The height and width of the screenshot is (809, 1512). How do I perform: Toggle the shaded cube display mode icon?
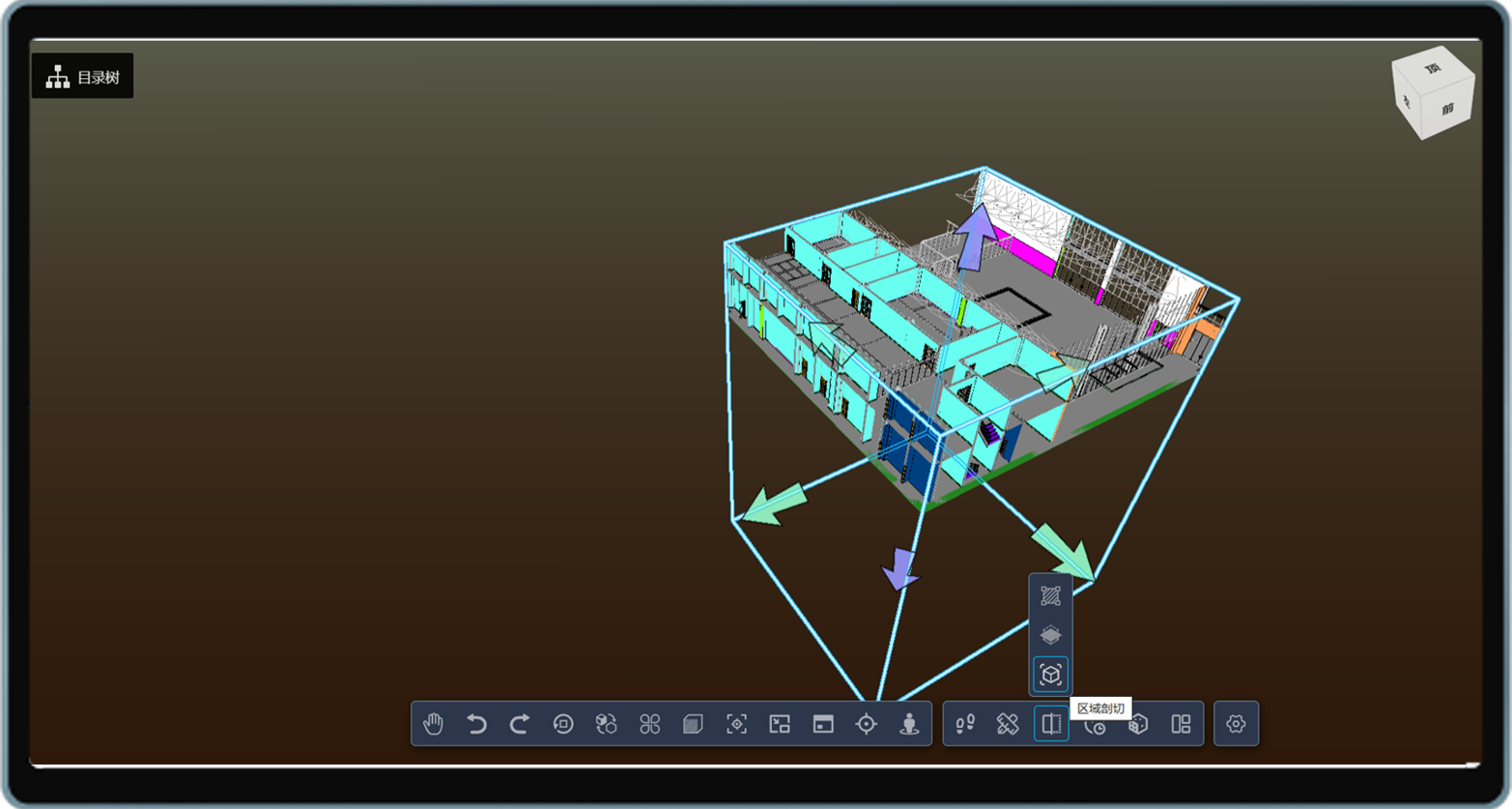(x=693, y=724)
